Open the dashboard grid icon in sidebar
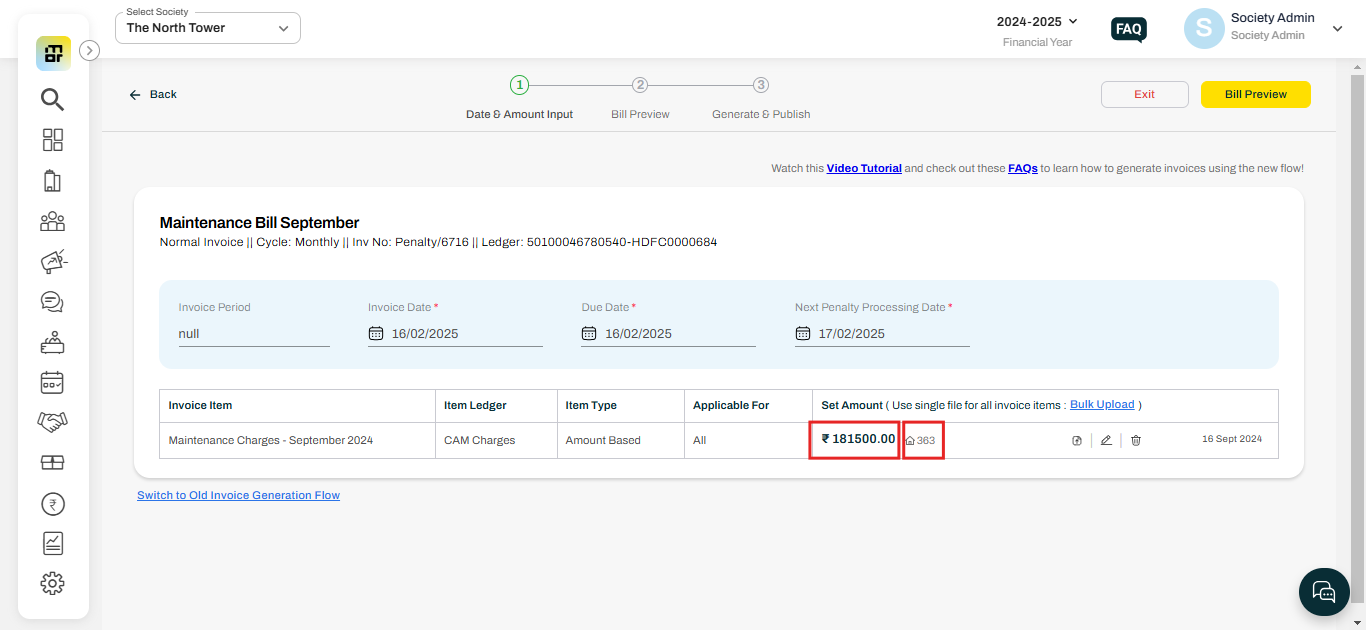This screenshot has height=630, width=1366. click(52, 140)
